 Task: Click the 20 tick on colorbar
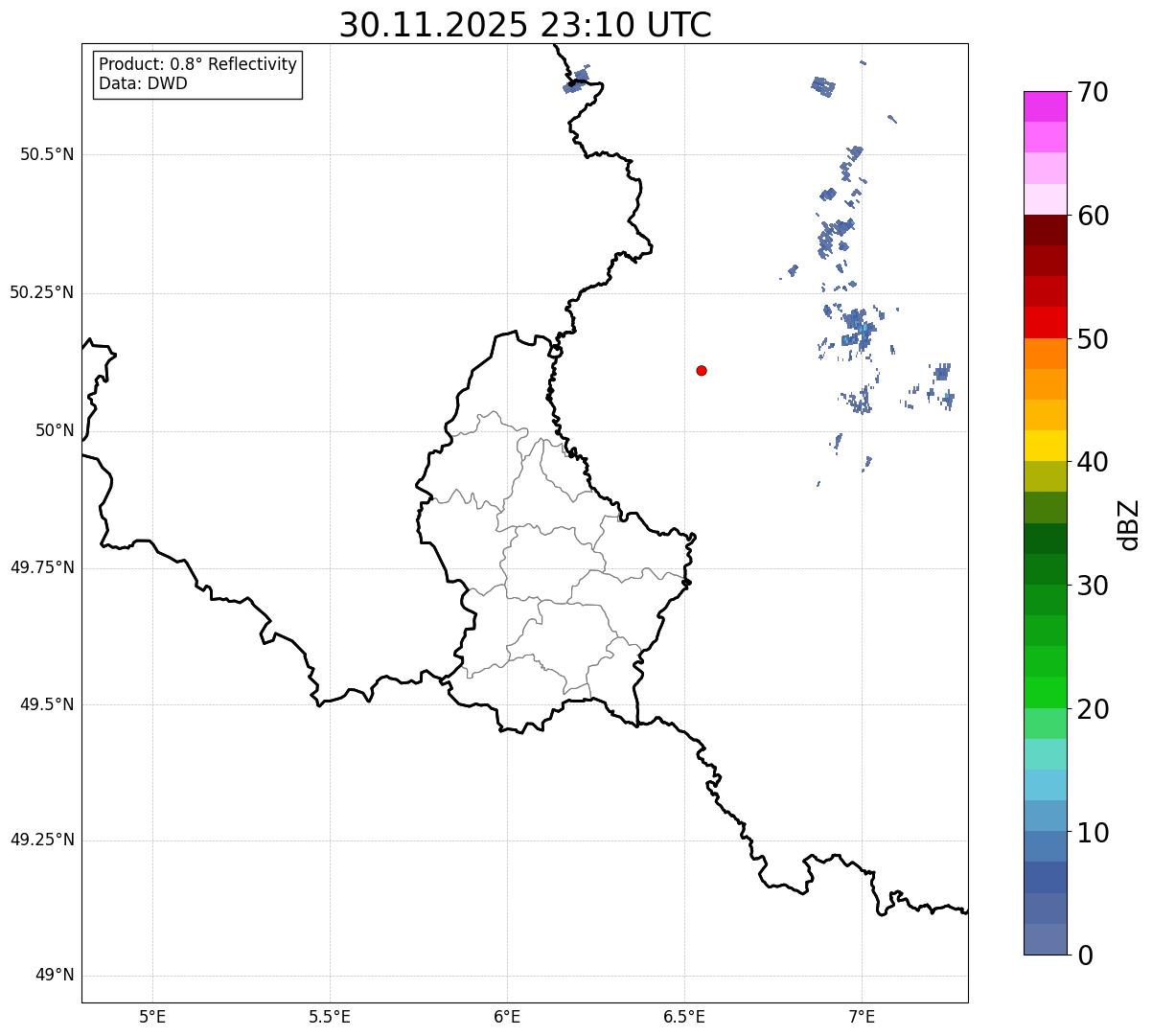click(x=1093, y=709)
